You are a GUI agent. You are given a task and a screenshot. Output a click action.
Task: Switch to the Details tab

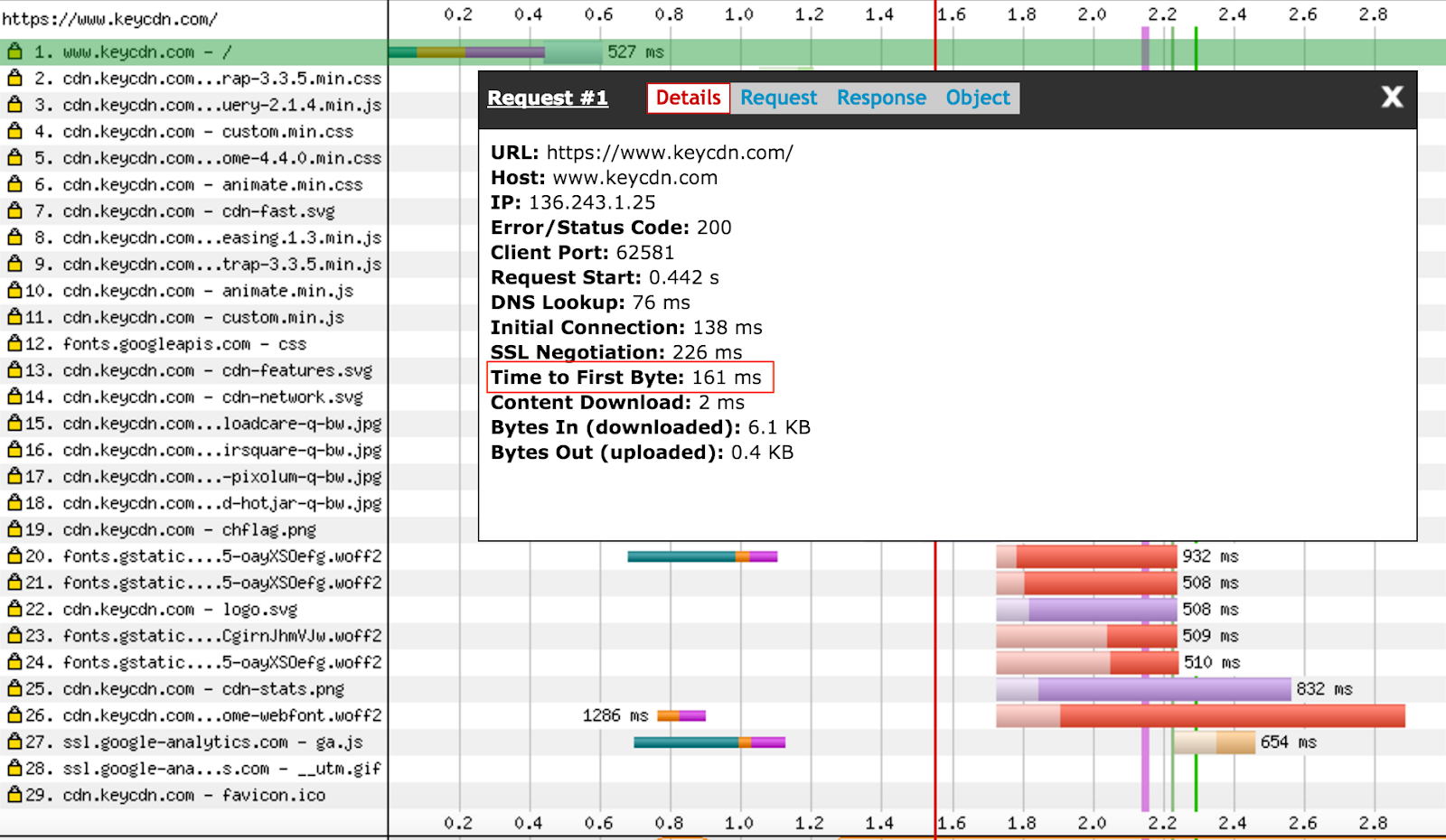688,98
